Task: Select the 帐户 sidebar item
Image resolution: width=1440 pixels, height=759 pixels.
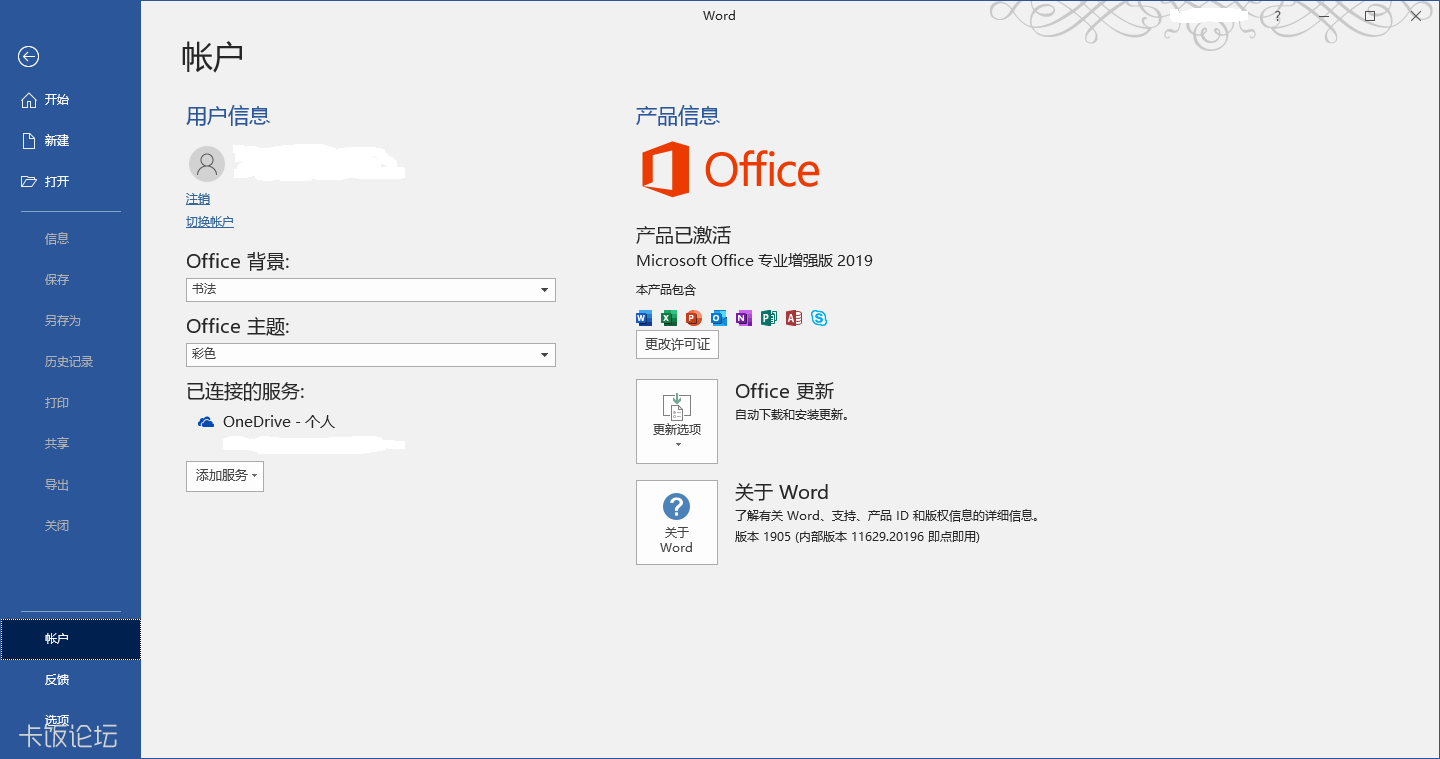Action: pyautogui.click(x=70, y=639)
